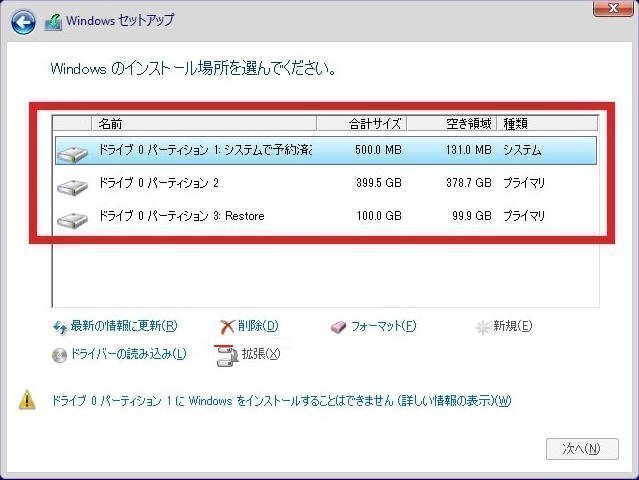Select ドライブ 0 パーティション 3: Restore row name
Image resolution: width=639 pixels, height=480 pixels.
point(182,216)
